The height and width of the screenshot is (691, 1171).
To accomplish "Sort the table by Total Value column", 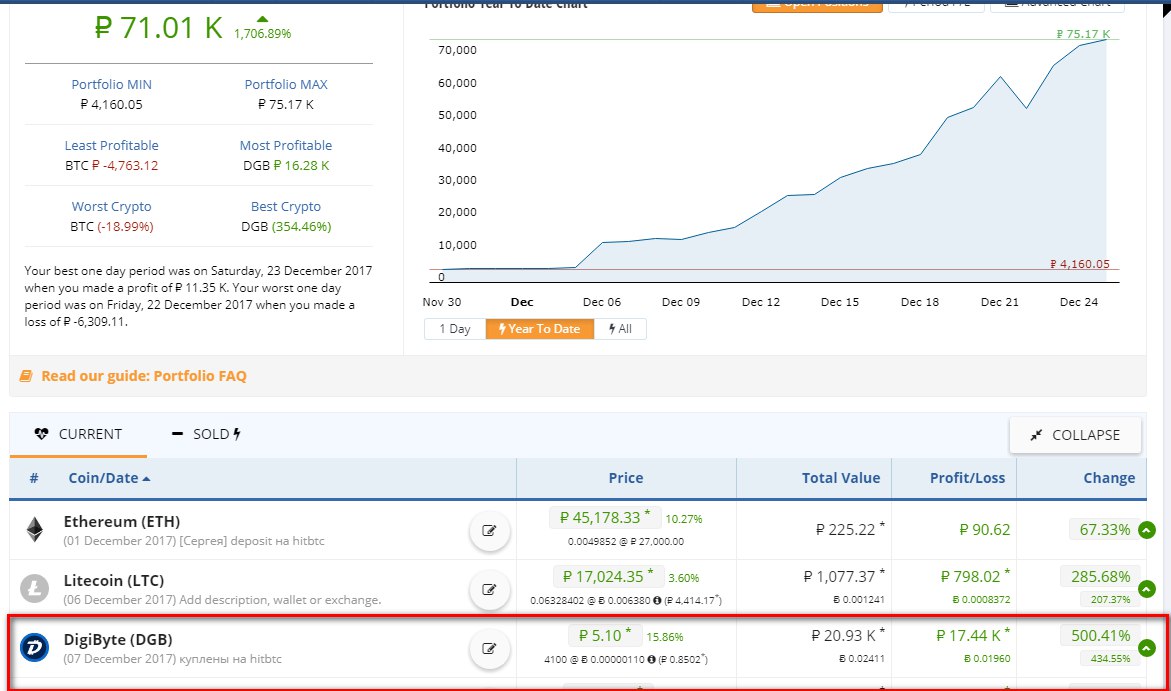I will pos(841,478).
